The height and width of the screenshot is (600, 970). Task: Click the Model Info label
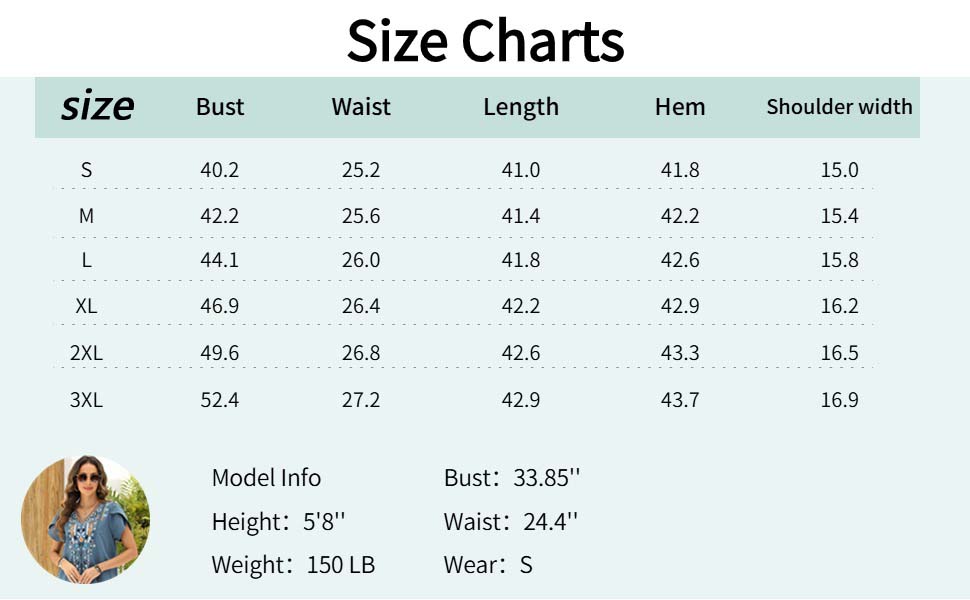[266, 478]
